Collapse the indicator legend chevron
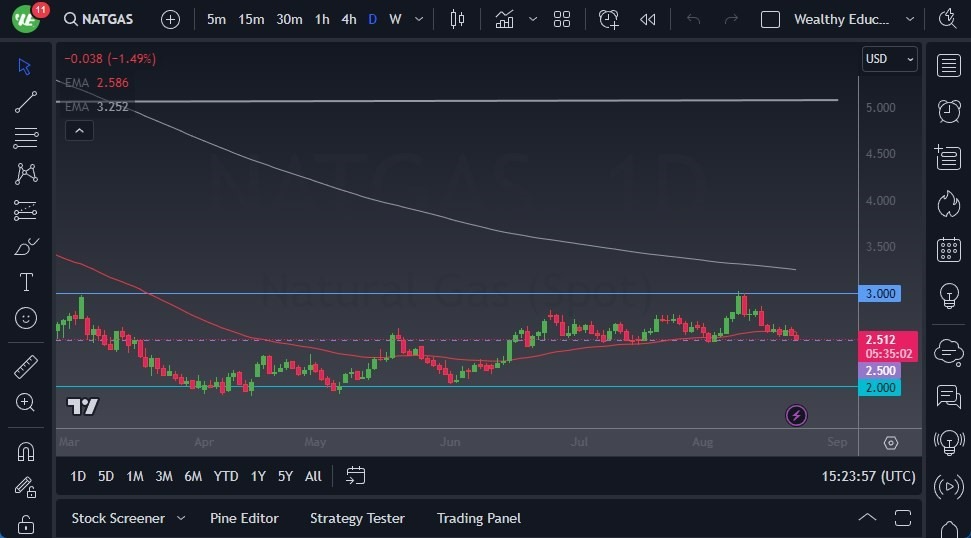The width and height of the screenshot is (971, 538). pos(78,130)
